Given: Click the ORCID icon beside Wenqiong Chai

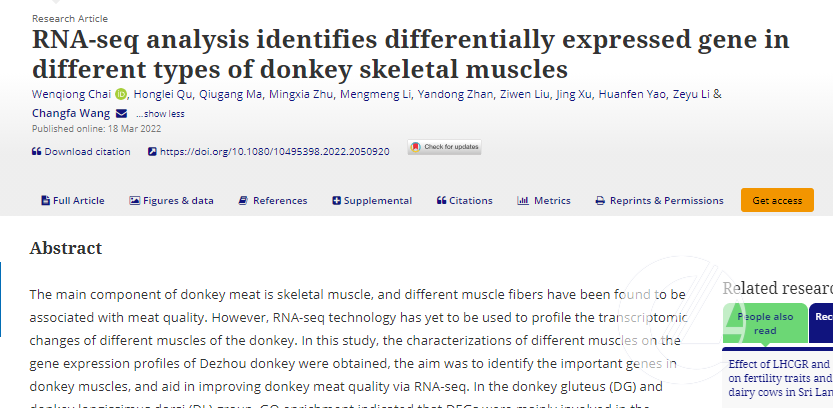Looking at the screenshot, I should point(122,95).
